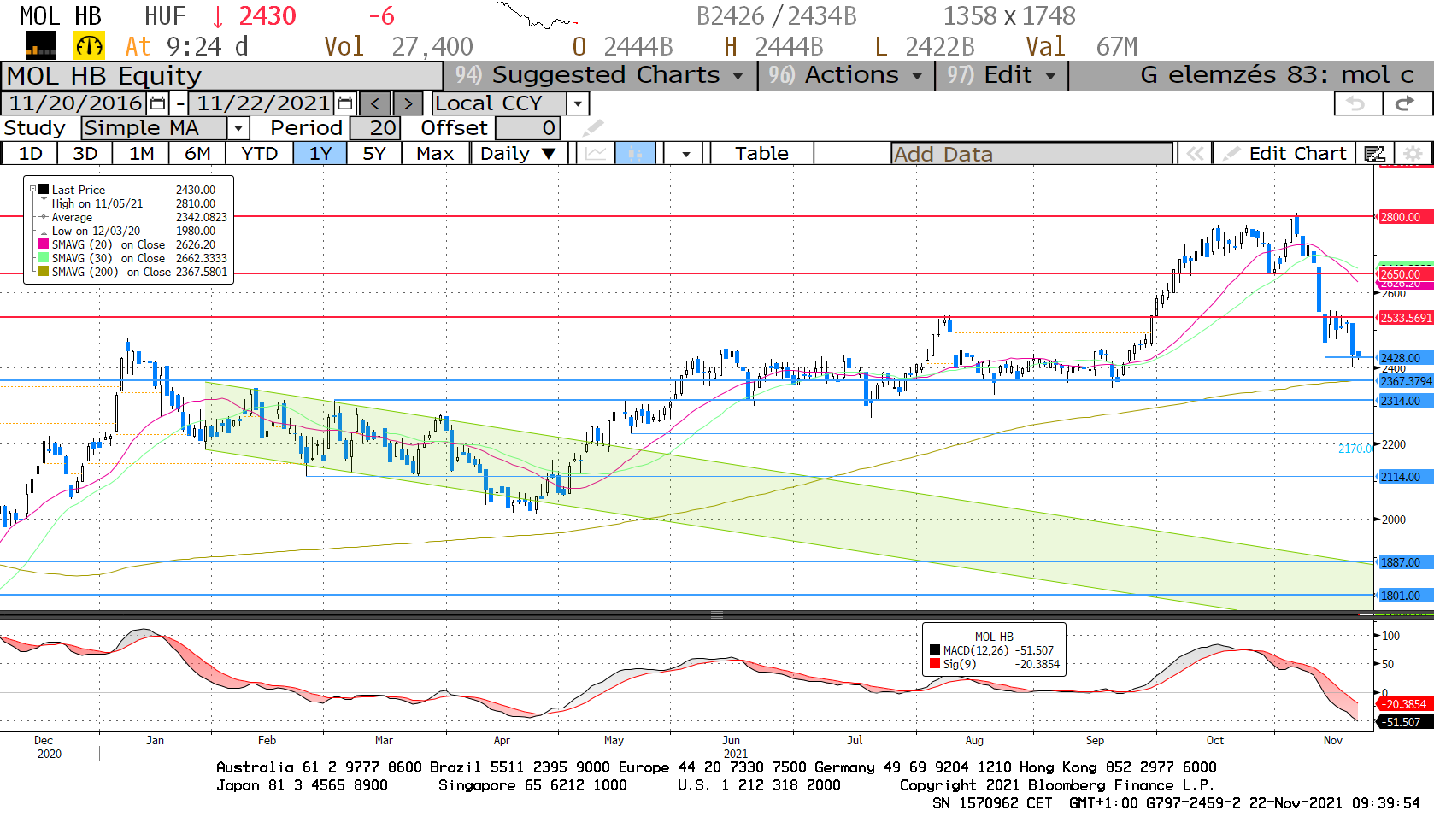Click the double-chevron collapse icon
Image resolution: width=1434 pixels, height=840 pixels.
click(x=1195, y=154)
